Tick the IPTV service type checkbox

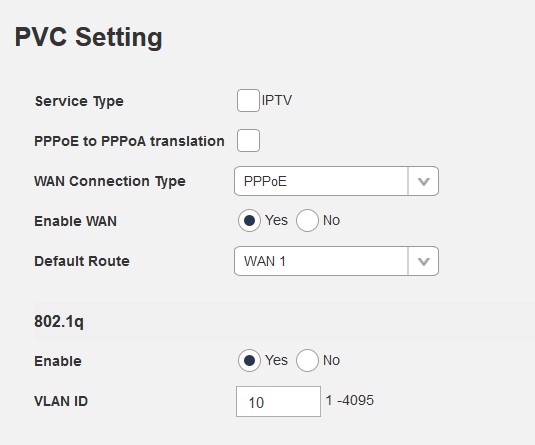pyautogui.click(x=248, y=101)
